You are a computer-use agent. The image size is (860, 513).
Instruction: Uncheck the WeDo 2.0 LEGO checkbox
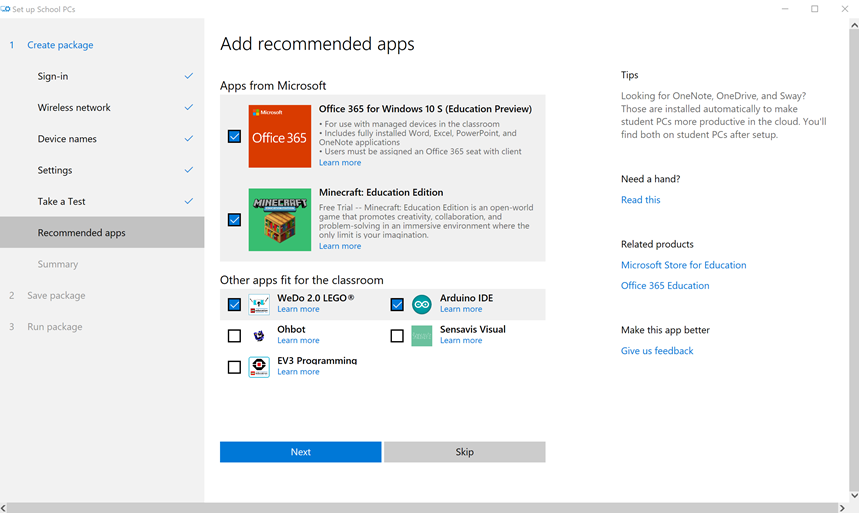[x=234, y=304]
